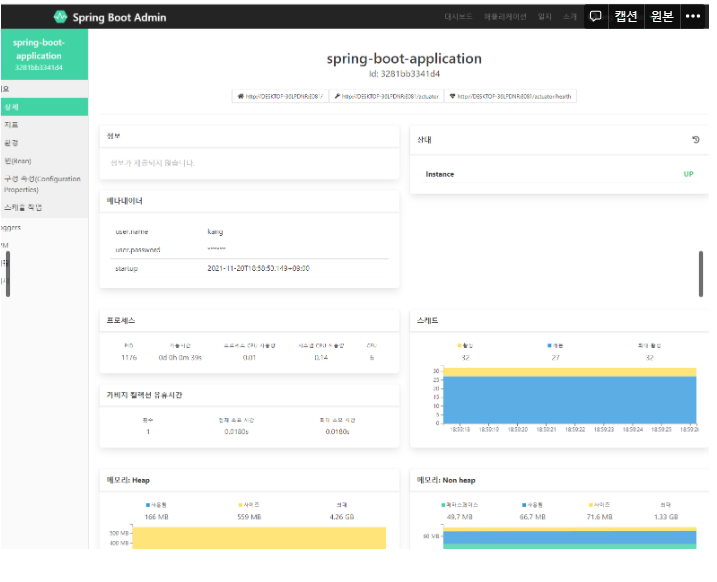Click the history icon in the 상태 card
The image size is (717, 582).
[696, 140]
